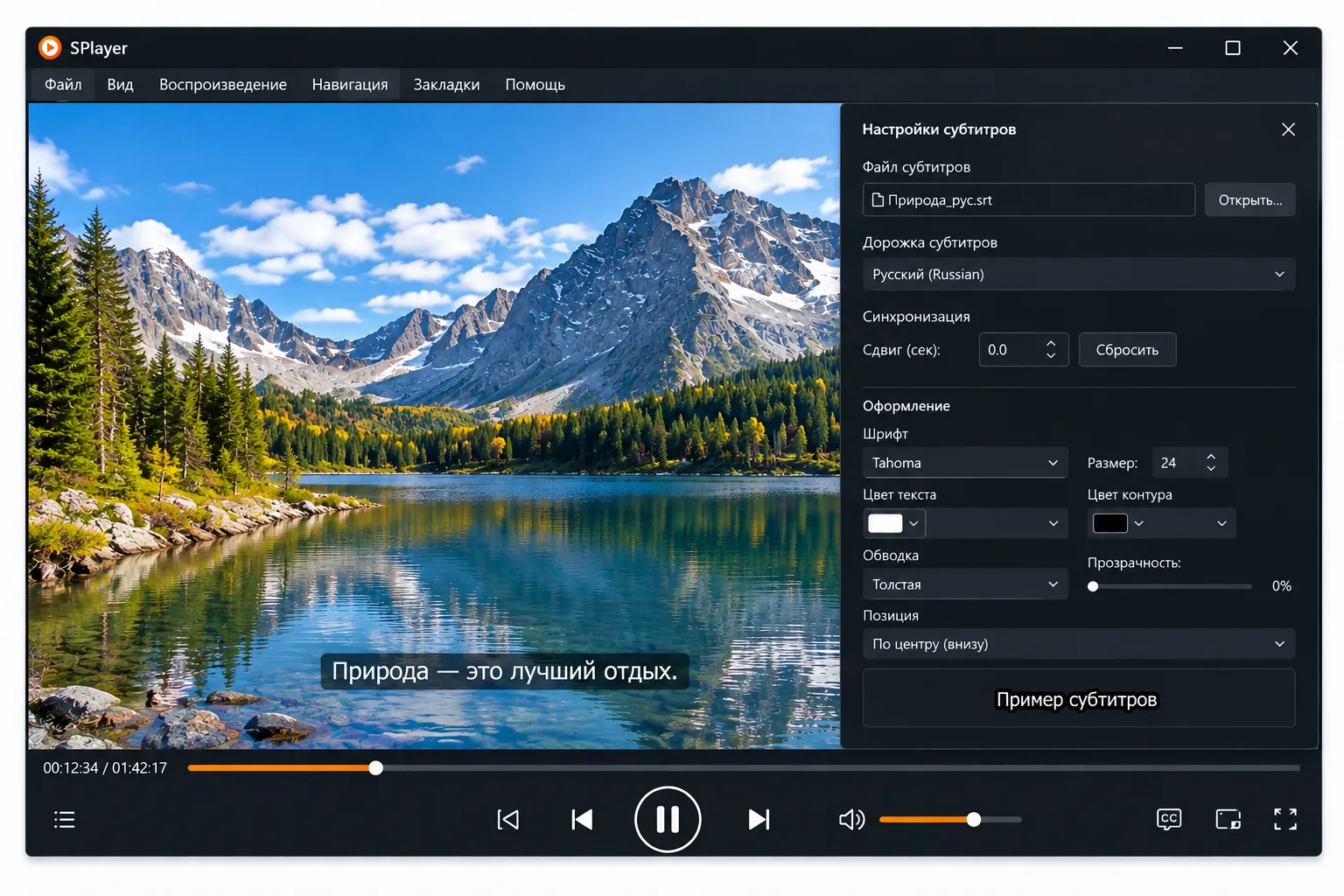The image size is (1344, 896).
Task: Click the Открыть... button
Action: (1249, 200)
